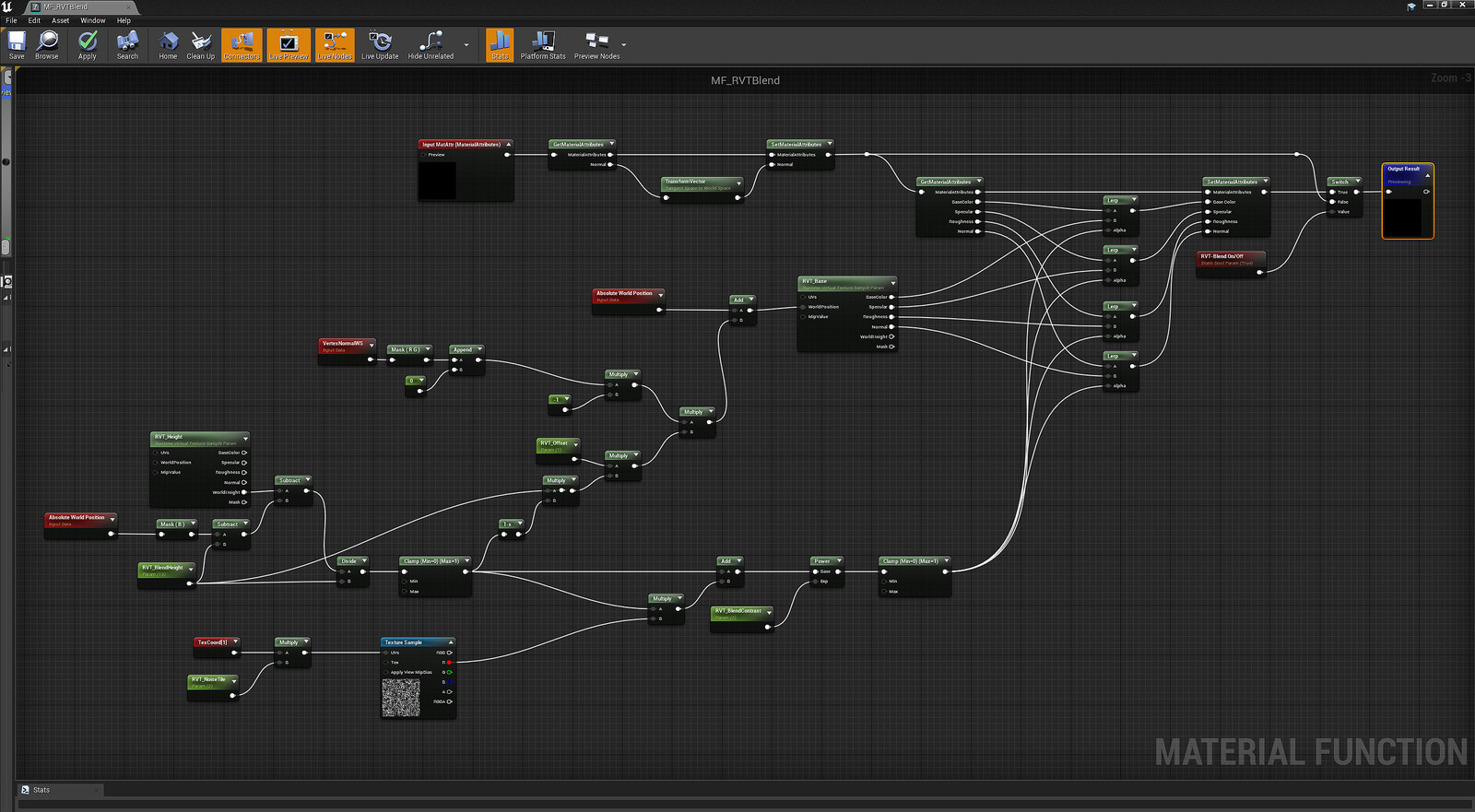Expand the TransformVector node chevron
1475x812 pixels.
pos(738,182)
